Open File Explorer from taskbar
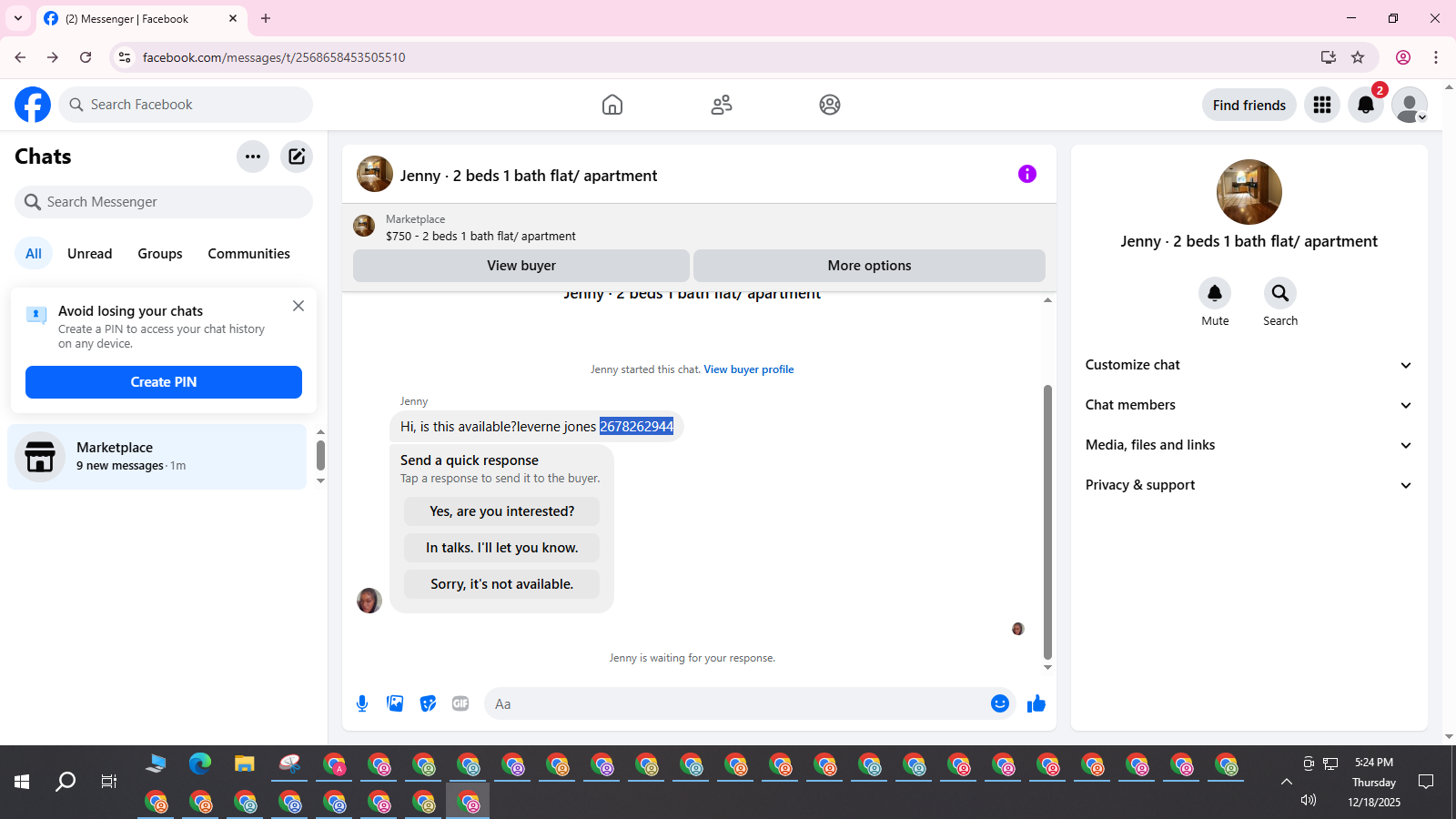The height and width of the screenshot is (819, 1456). (245, 763)
